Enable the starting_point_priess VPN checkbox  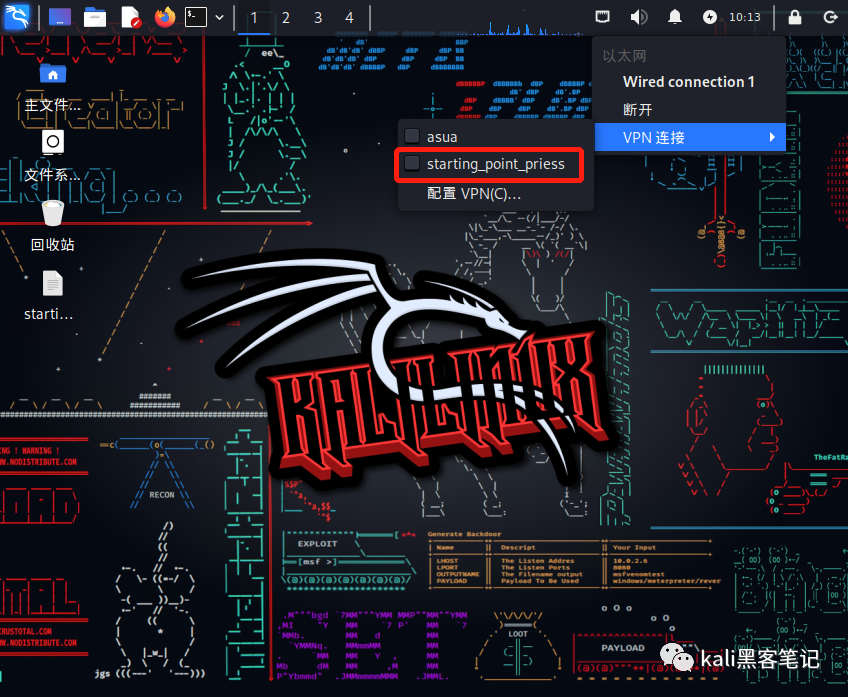pos(412,163)
